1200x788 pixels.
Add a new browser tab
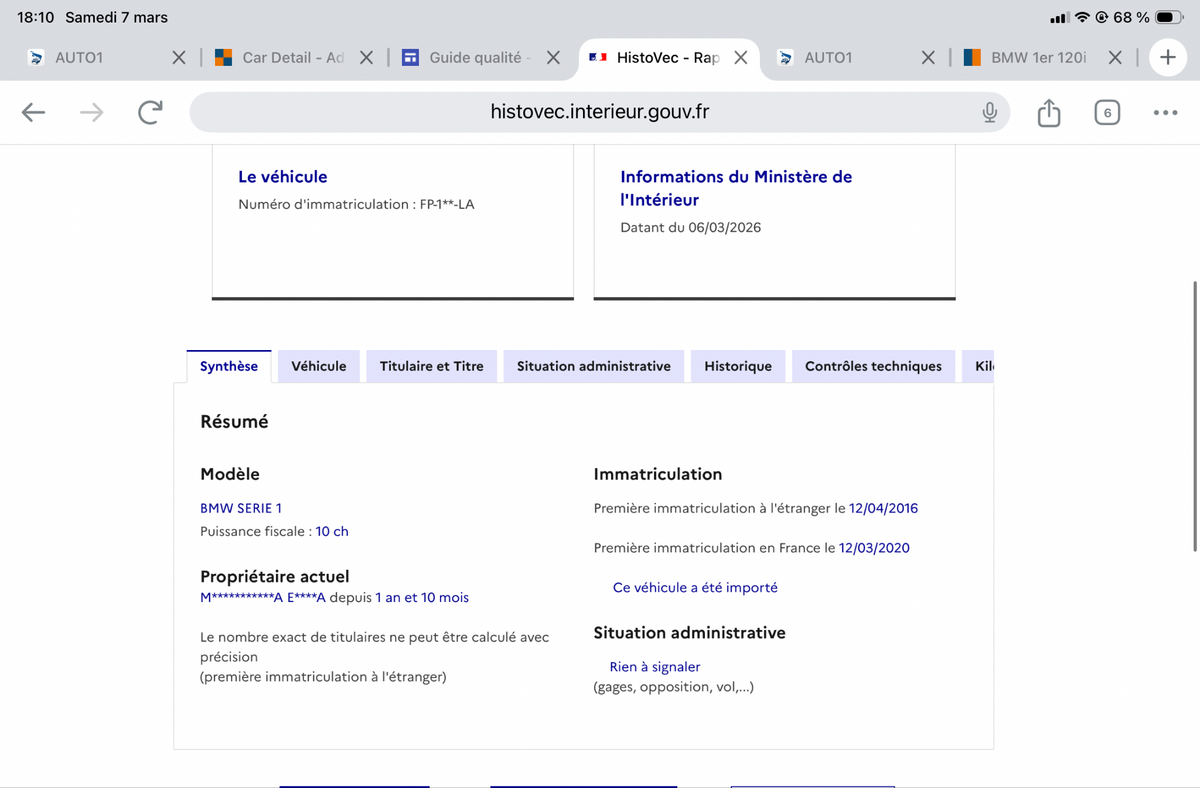click(x=1167, y=58)
